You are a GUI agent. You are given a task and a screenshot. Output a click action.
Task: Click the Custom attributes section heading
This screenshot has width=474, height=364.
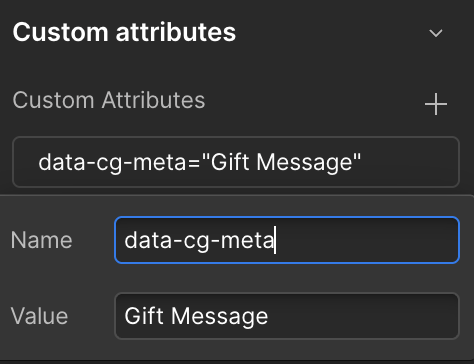point(124,32)
